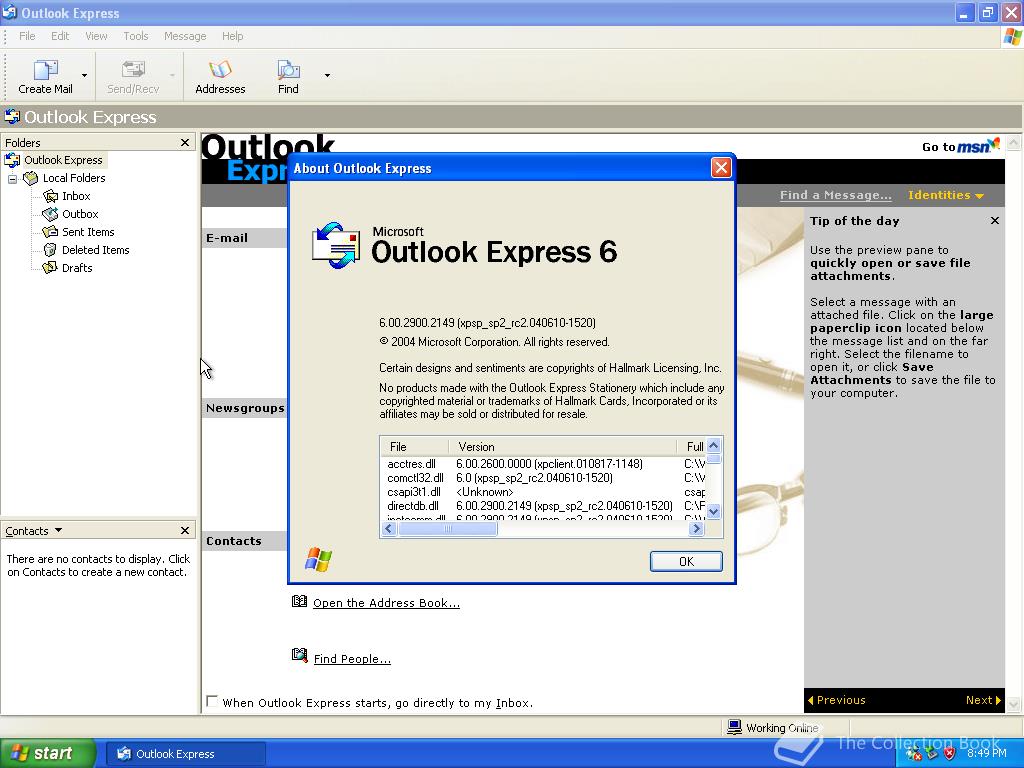Click file list right scroll arrow
This screenshot has height=768, width=1024.
coord(696,529)
